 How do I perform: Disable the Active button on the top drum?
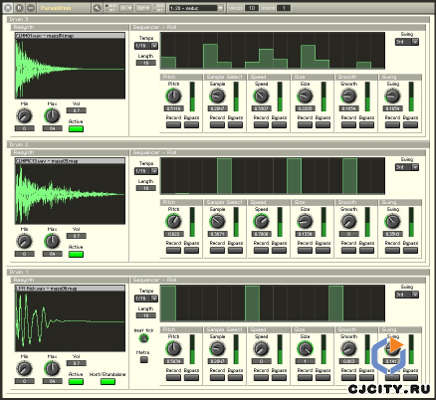(x=76, y=129)
